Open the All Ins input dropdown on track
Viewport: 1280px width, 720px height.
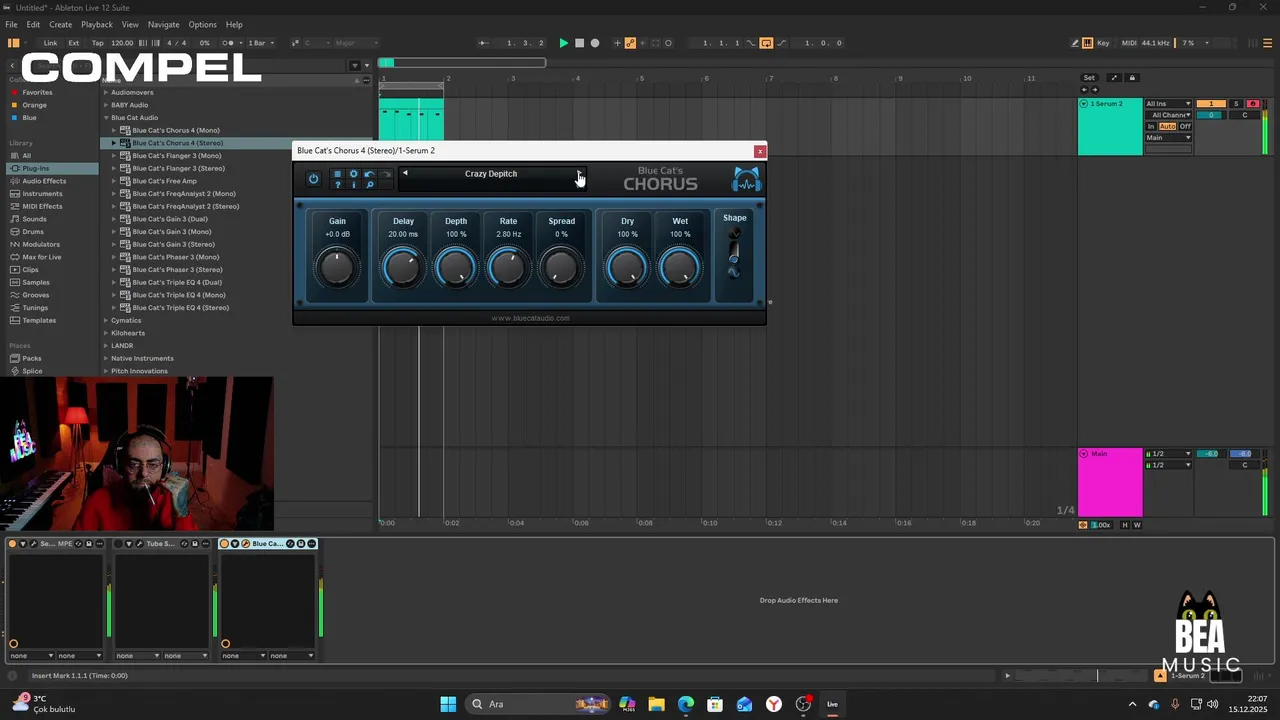1169,104
